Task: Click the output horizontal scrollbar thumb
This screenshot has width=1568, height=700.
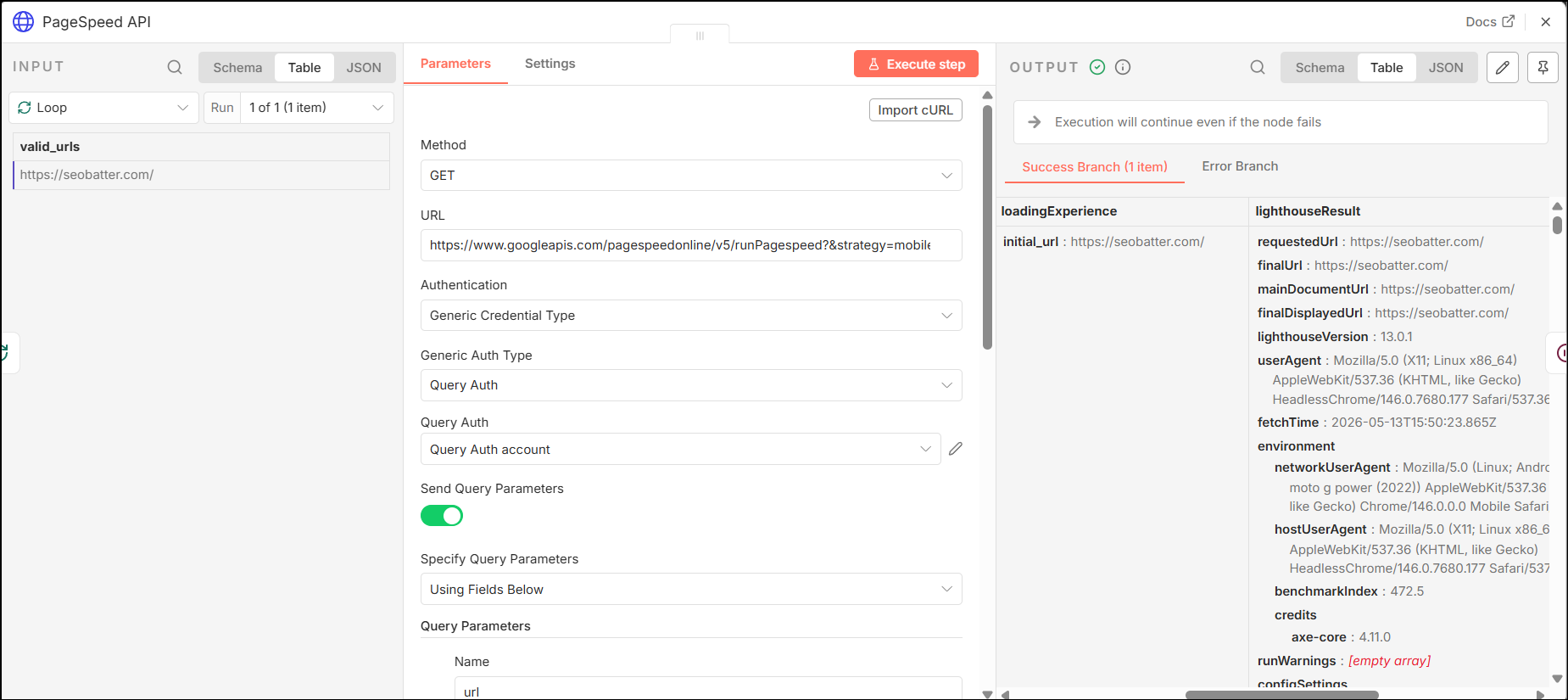Action: [1281, 695]
